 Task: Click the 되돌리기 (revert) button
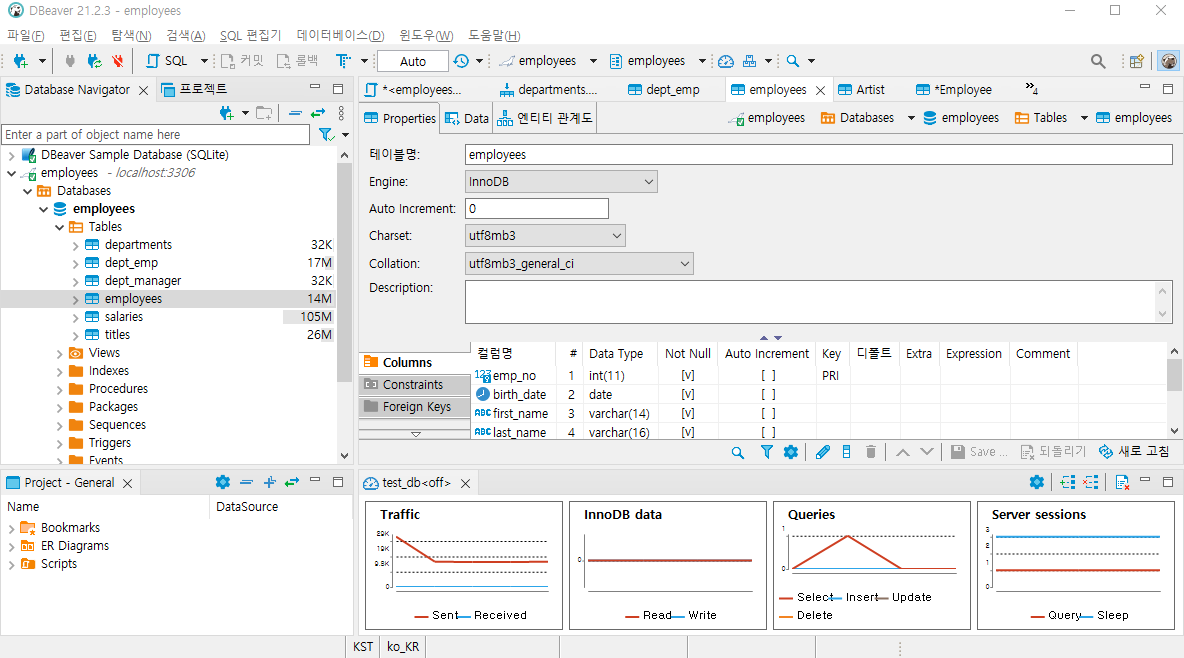tap(1053, 452)
